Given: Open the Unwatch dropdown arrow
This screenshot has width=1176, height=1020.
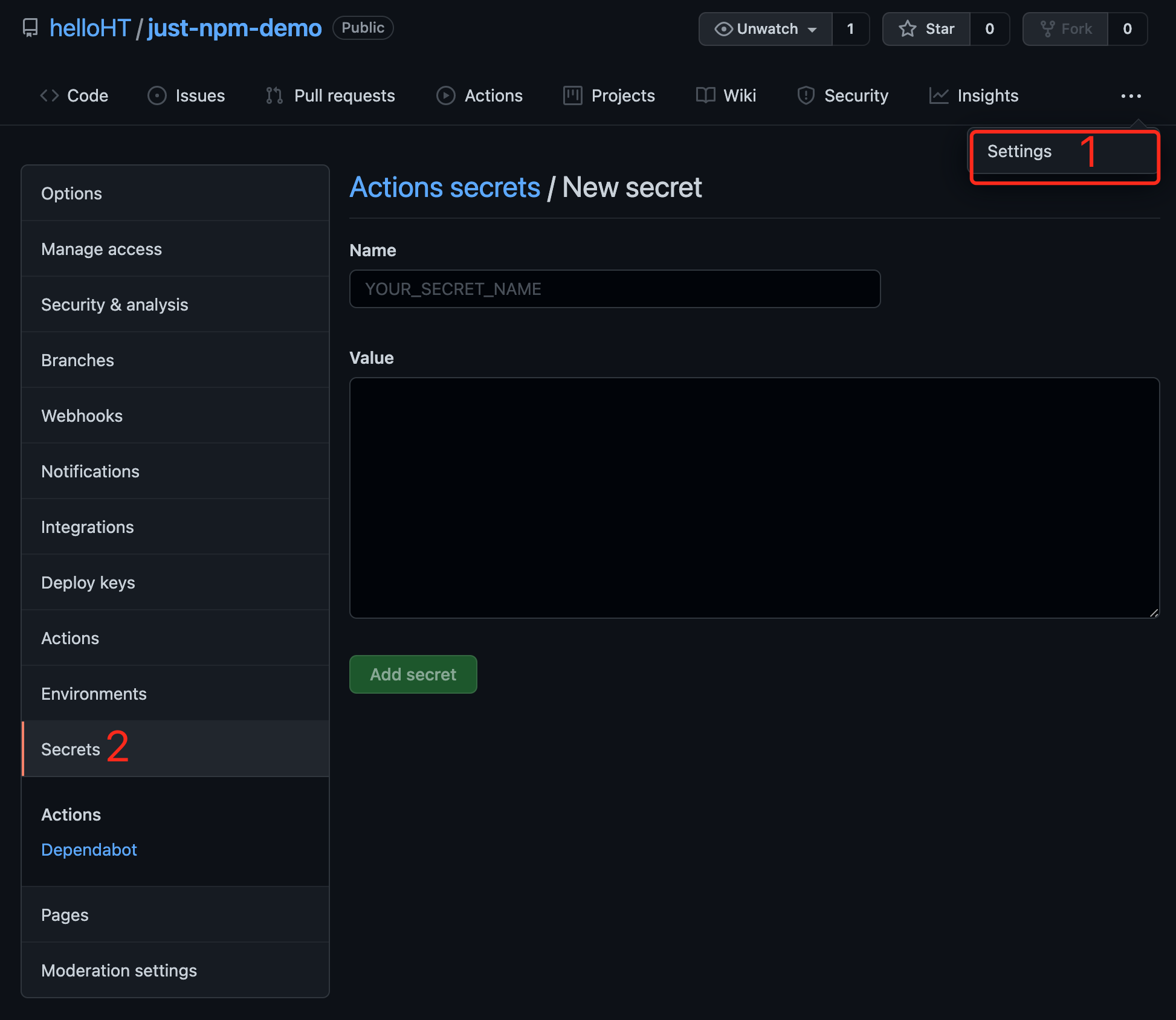Looking at the screenshot, I should (812, 30).
